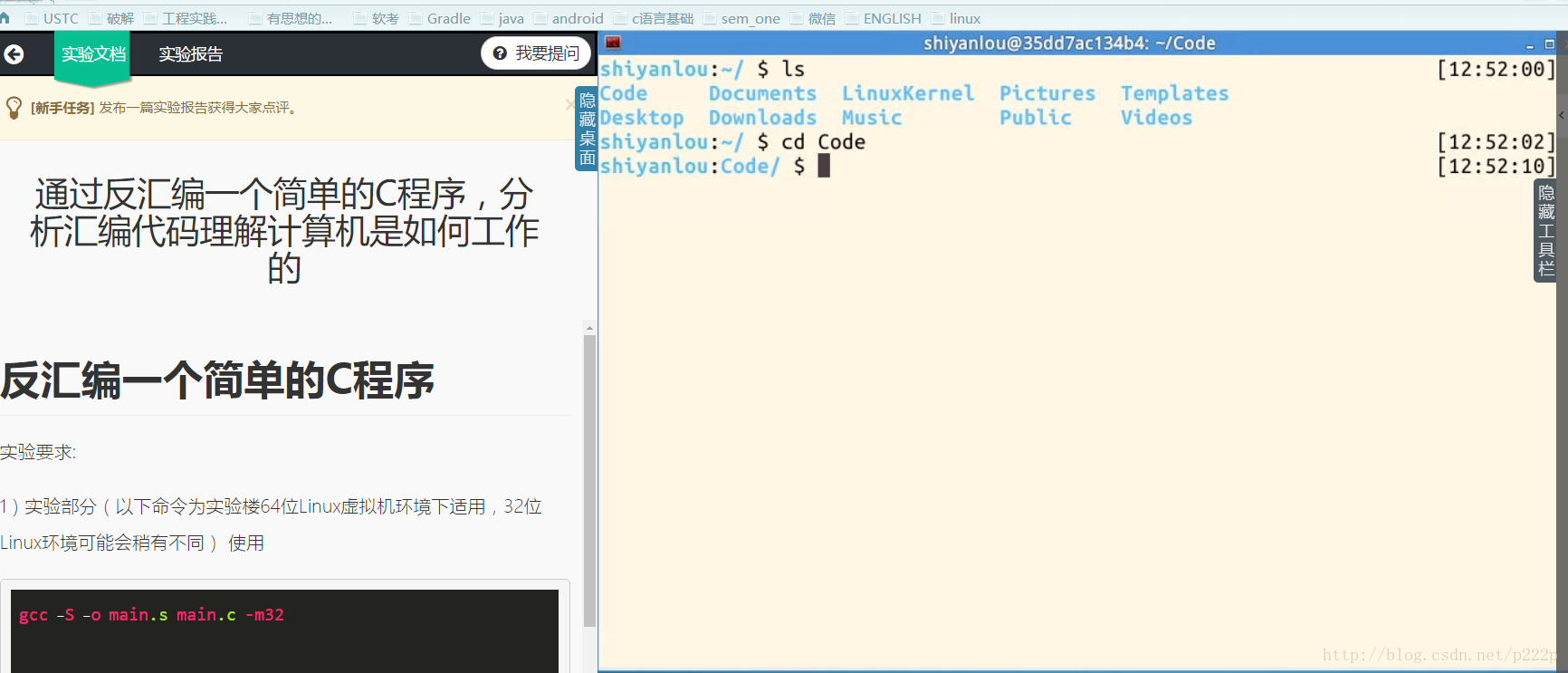This screenshot has width=1568, height=673.
Task: Minimize the shiyanlou terminal window
Action: click(x=1530, y=44)
